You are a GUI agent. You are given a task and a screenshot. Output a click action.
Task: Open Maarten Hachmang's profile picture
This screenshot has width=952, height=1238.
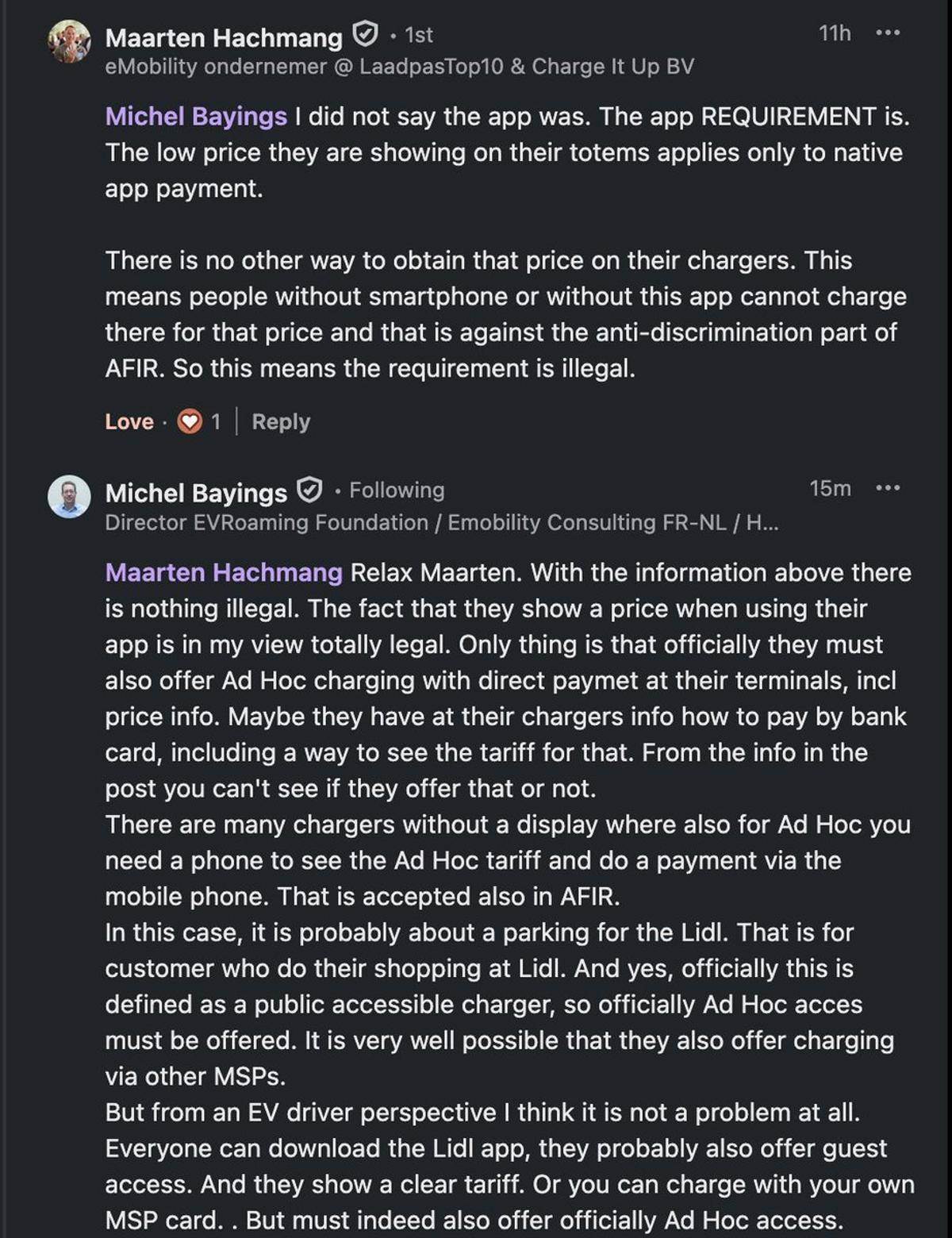click(70, 41)
